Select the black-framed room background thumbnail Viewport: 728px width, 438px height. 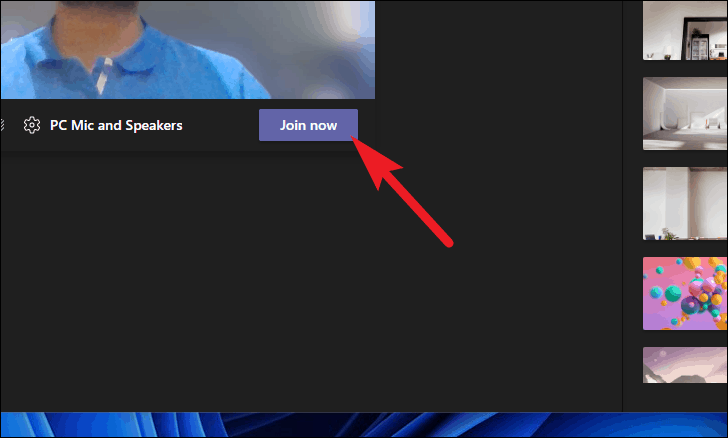[685, 30]
